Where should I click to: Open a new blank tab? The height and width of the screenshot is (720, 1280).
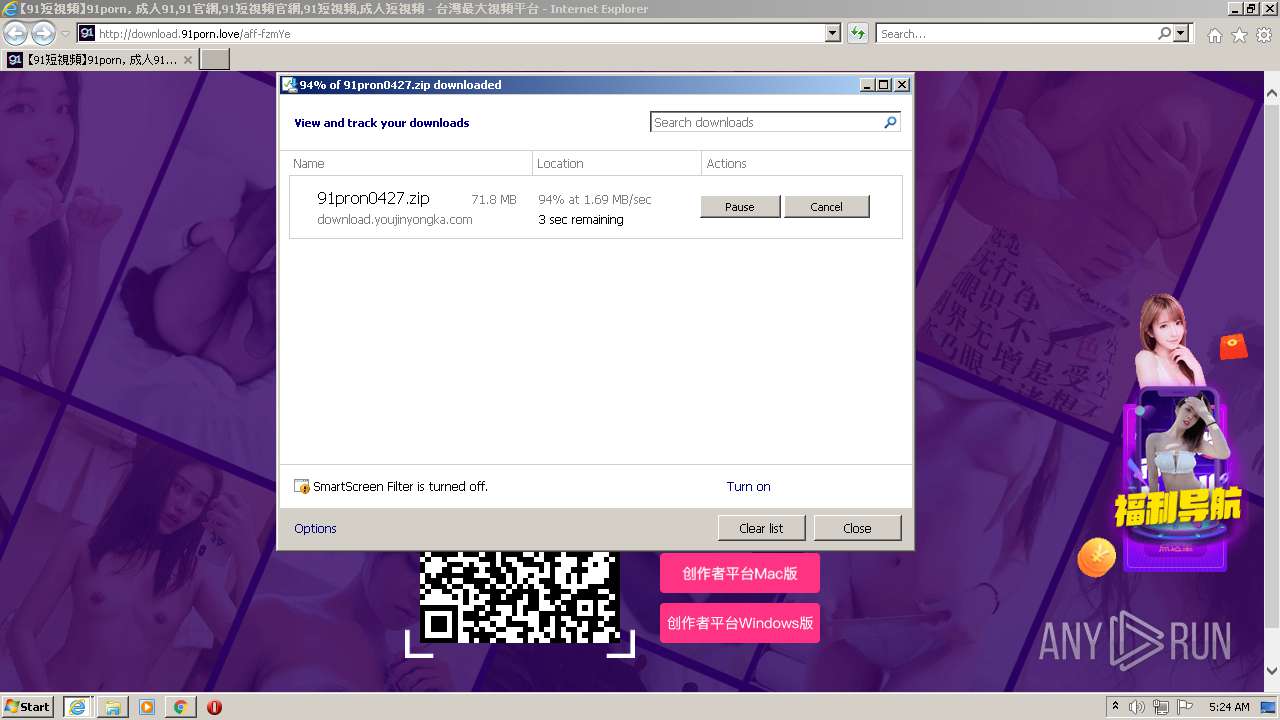215,59
